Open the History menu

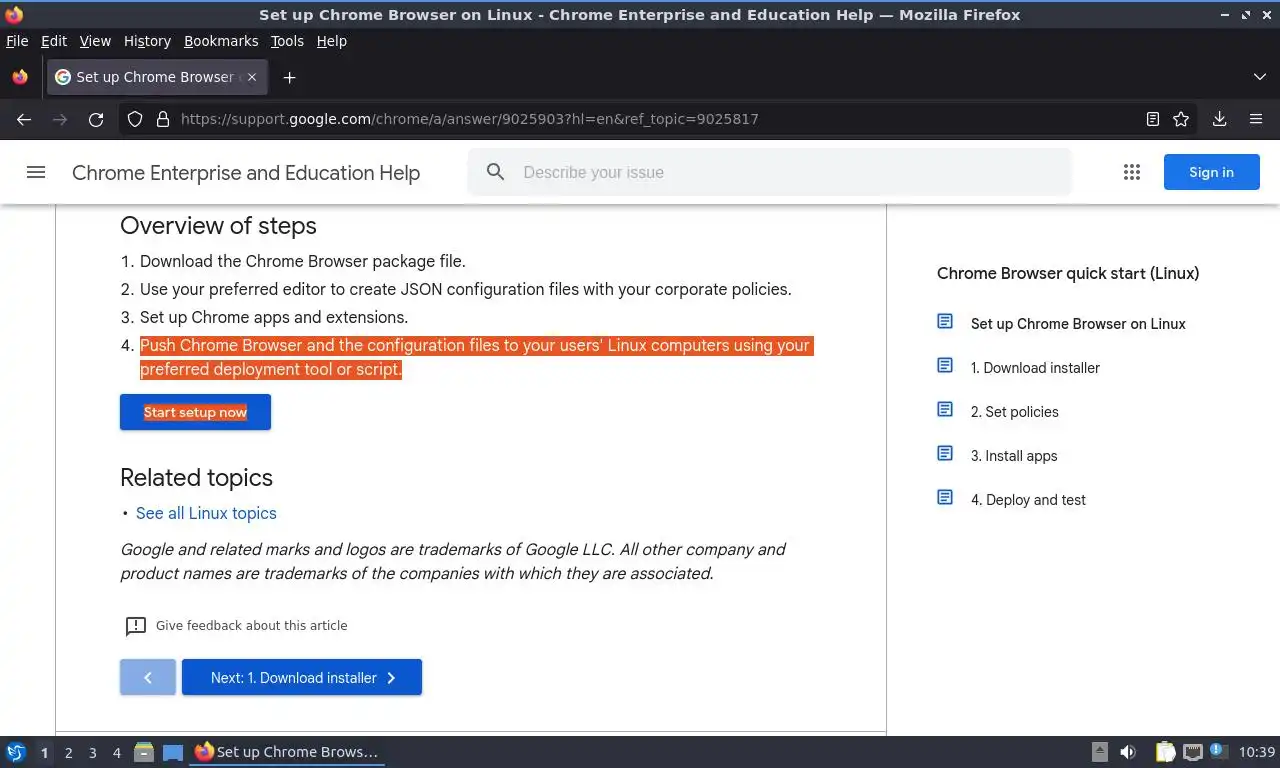point(147,41)
